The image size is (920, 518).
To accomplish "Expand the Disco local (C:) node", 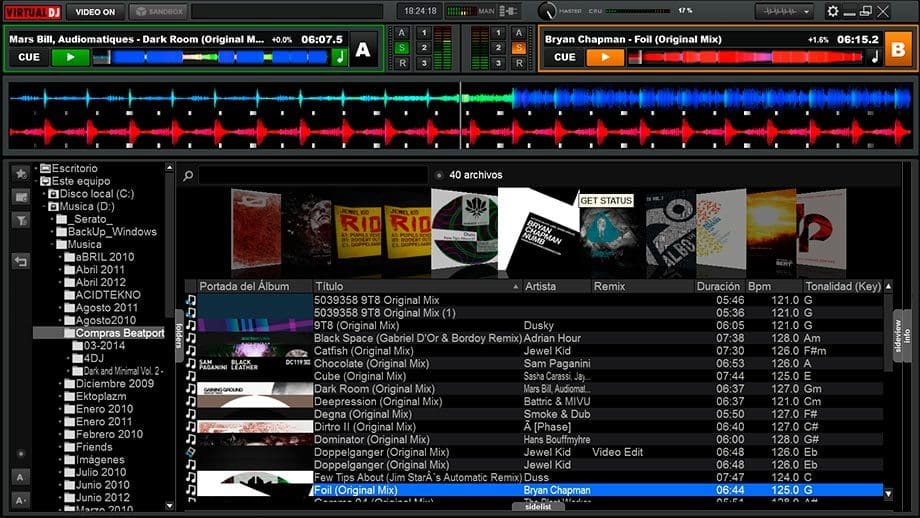I will [45, 194].
